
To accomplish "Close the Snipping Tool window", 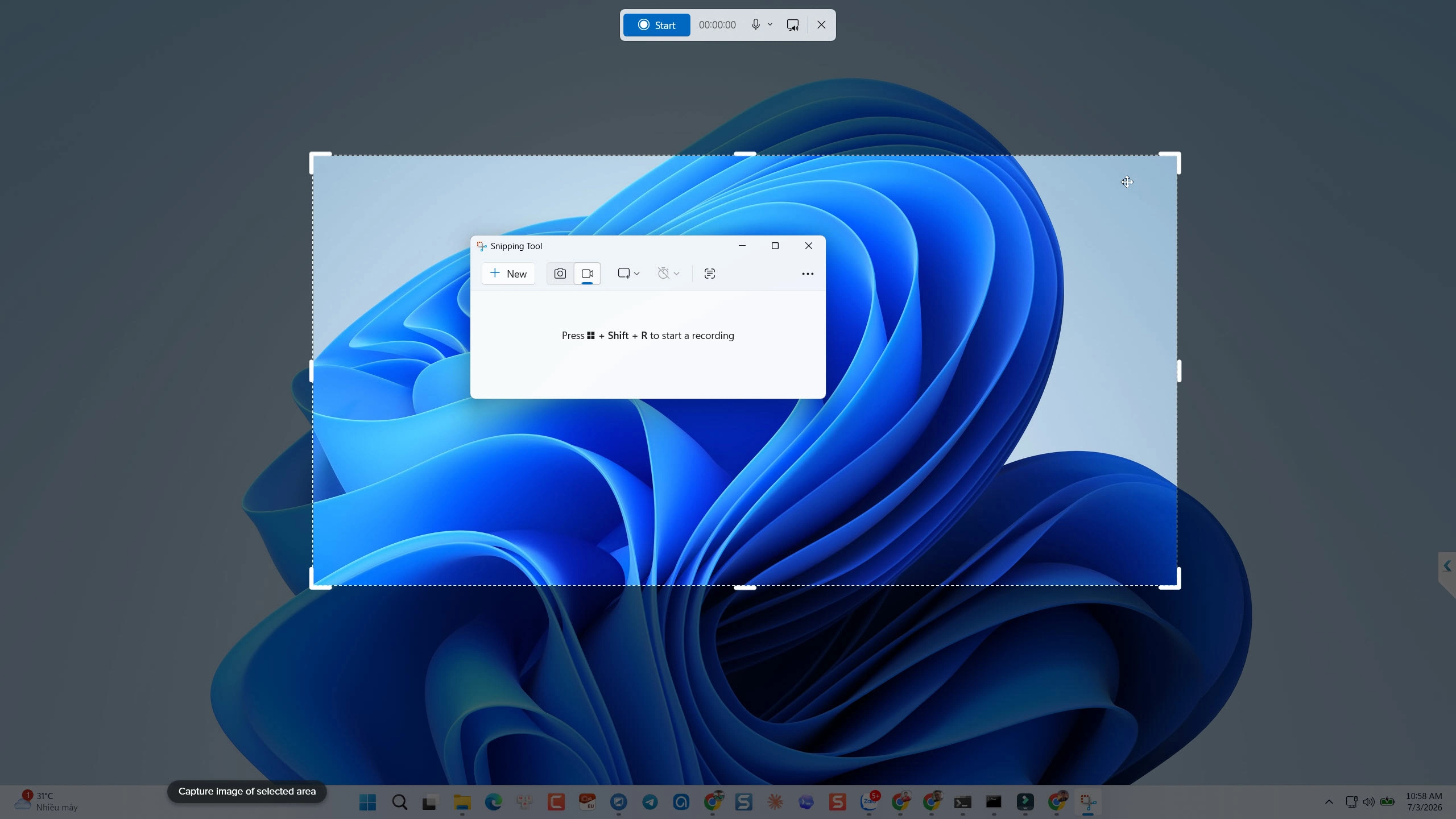I will (x=808, y=246).
